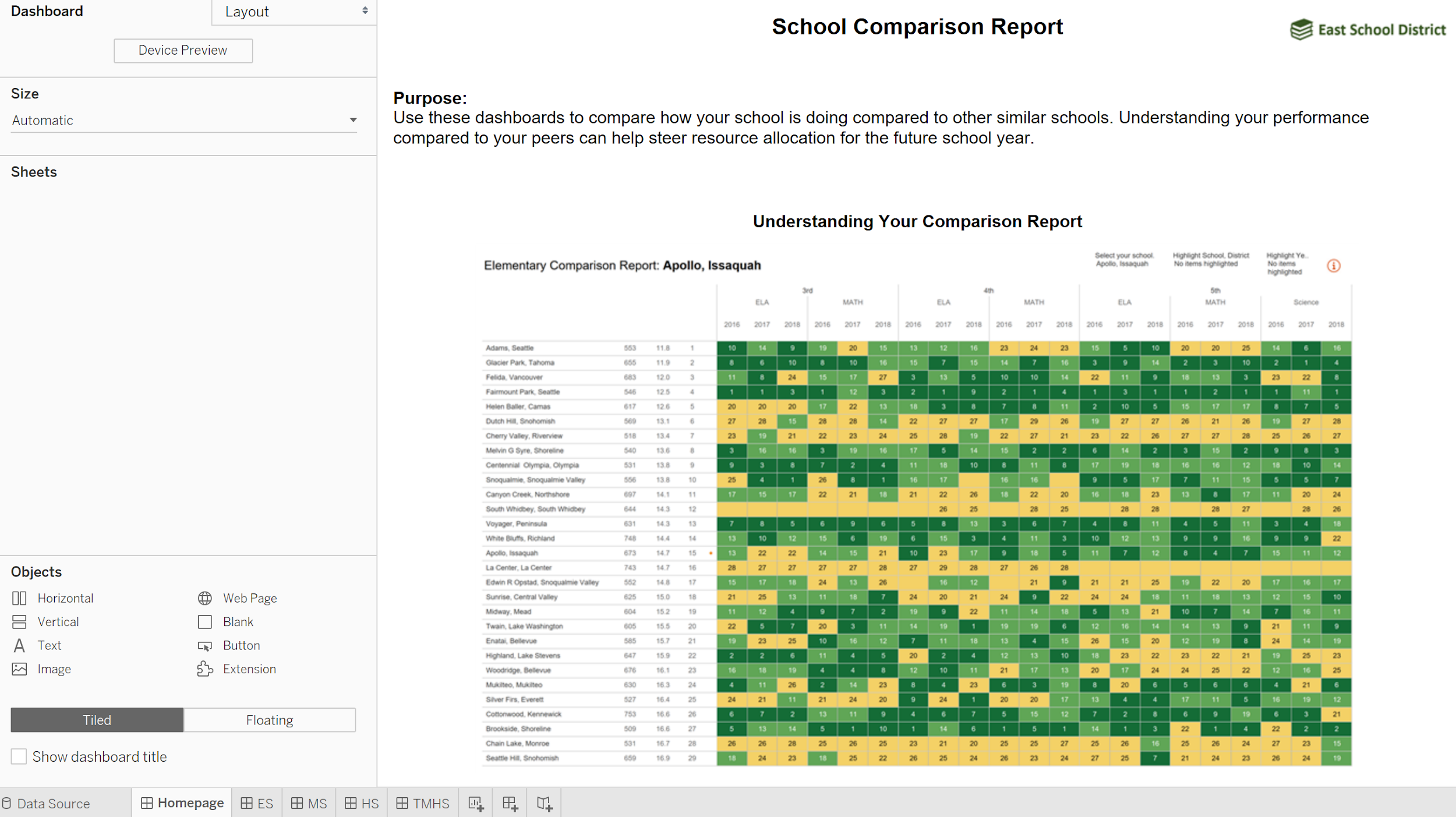
Task: Choose the Extension puzzle icon
Action: click(x=204, y=669)
